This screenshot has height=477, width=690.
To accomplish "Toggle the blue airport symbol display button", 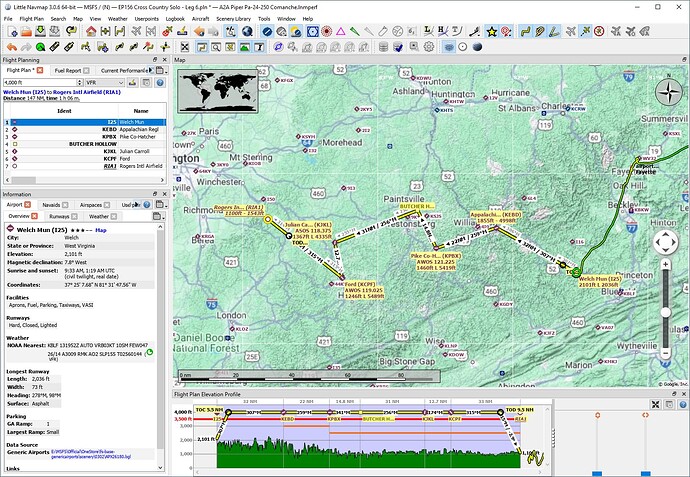I will [267, 31].
